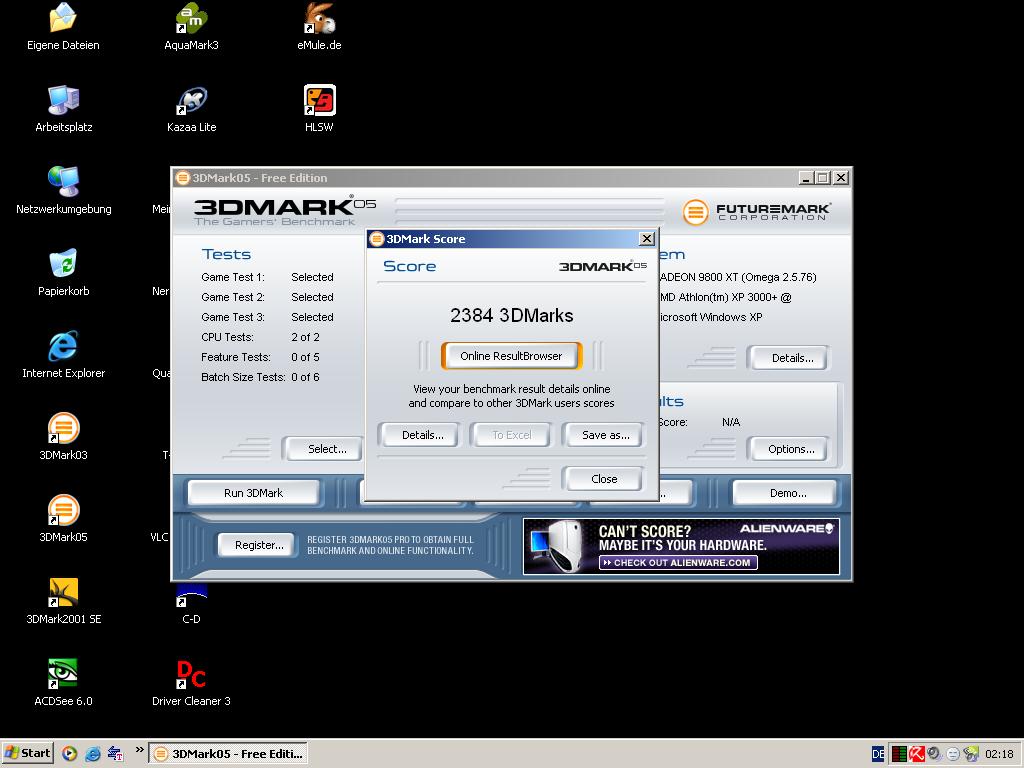
Task: Click the speaker volume tray icon
Action: pyautogui.click(x=935, y=754)
